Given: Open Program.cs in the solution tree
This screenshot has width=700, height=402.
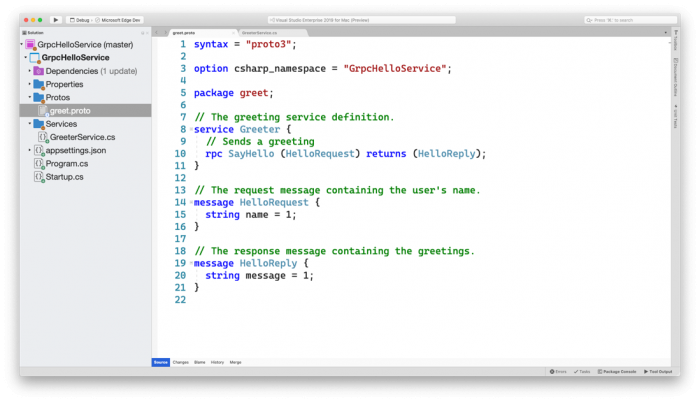Looking at the screenshot, I should click(67, 163).
